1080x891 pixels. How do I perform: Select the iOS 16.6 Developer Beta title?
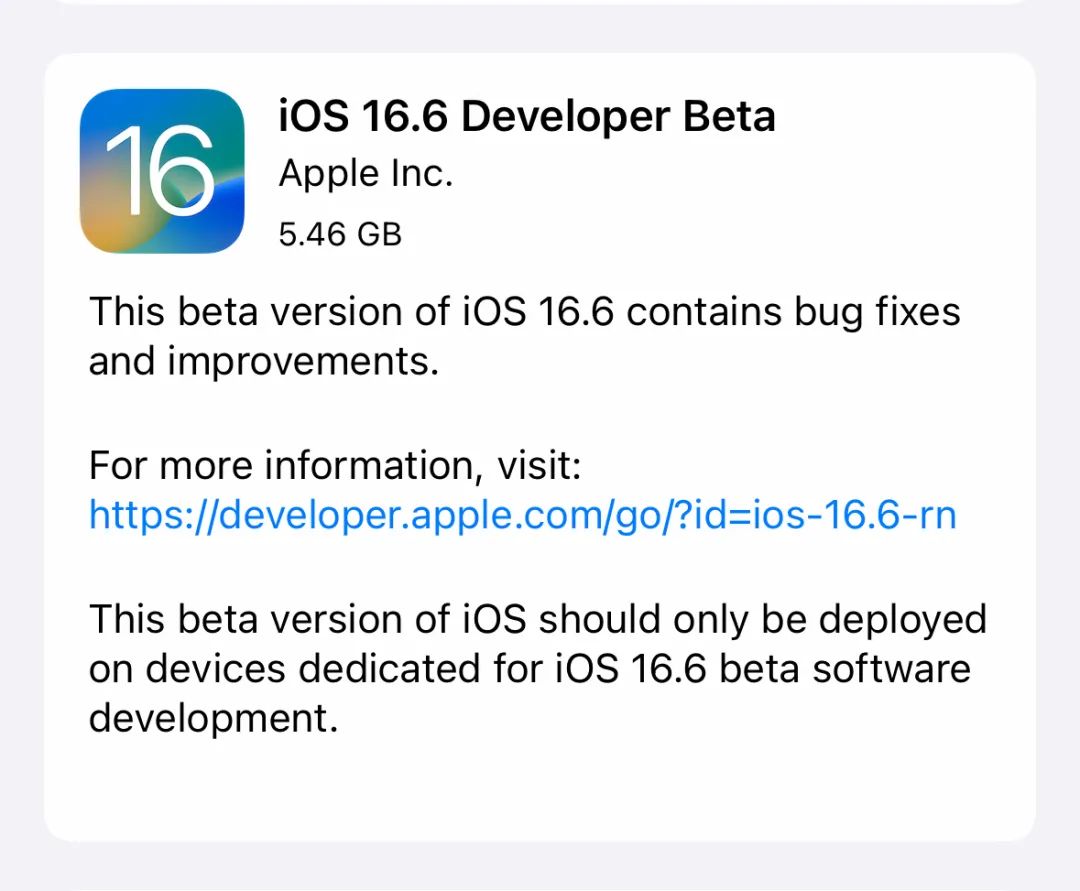point(527,116)
